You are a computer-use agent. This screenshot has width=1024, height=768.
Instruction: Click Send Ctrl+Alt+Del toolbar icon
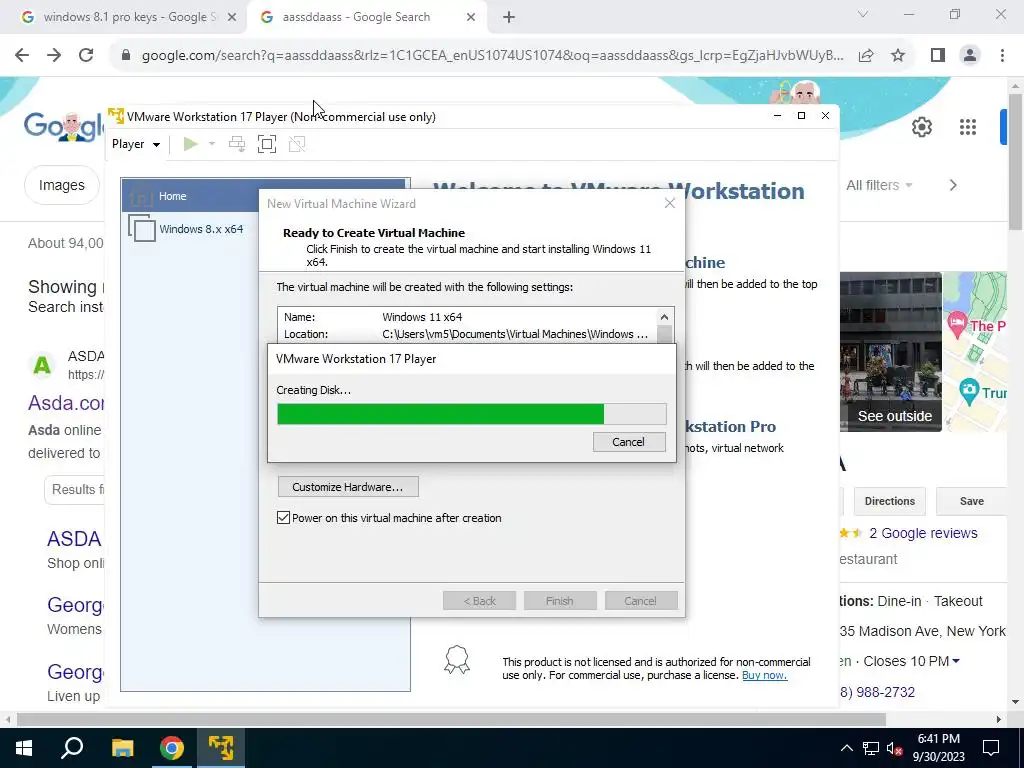(x=237, y=144)
